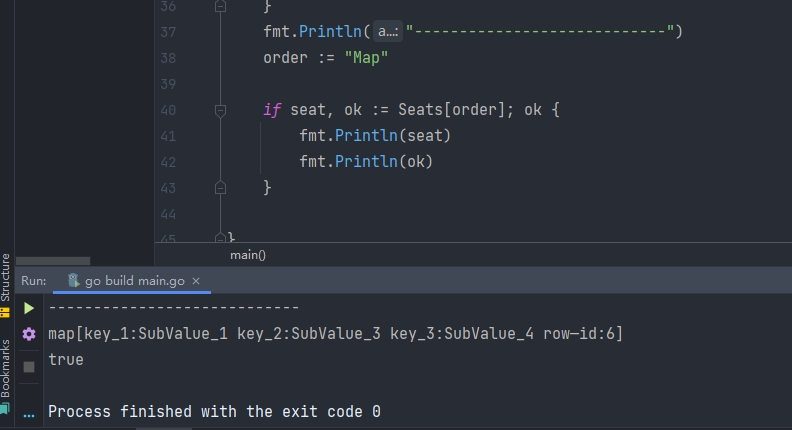Open the Structure side panel tab

click(5, 275)
